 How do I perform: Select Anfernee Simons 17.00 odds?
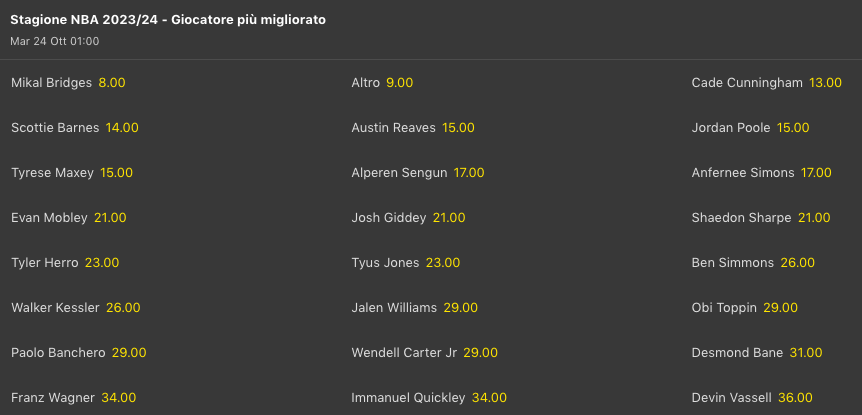pyautogui.click(x=816, y=173)
